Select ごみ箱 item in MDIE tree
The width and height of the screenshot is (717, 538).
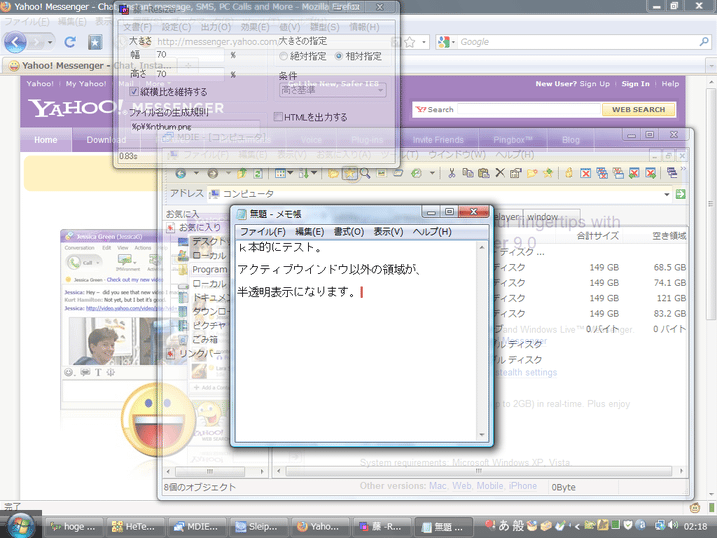tap(205, 339)
